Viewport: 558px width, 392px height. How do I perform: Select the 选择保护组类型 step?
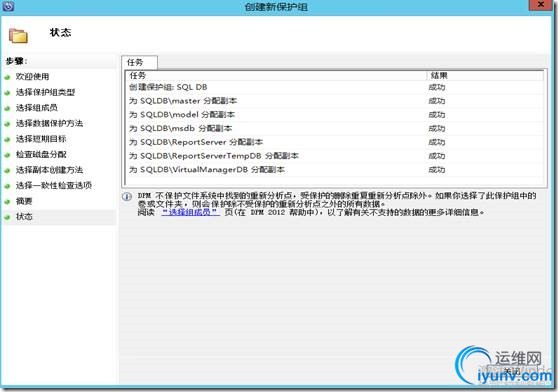[x=45, y=92]
